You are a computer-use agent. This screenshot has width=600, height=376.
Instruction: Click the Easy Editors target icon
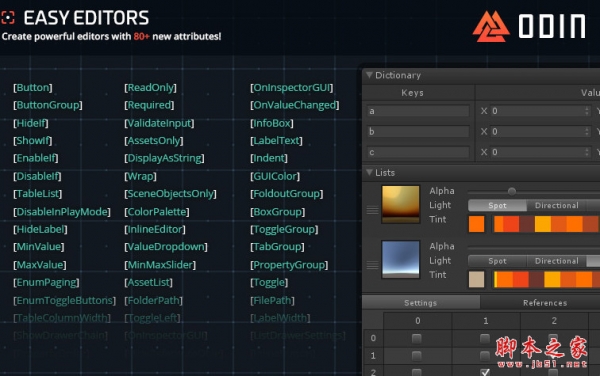pos(8,18)
